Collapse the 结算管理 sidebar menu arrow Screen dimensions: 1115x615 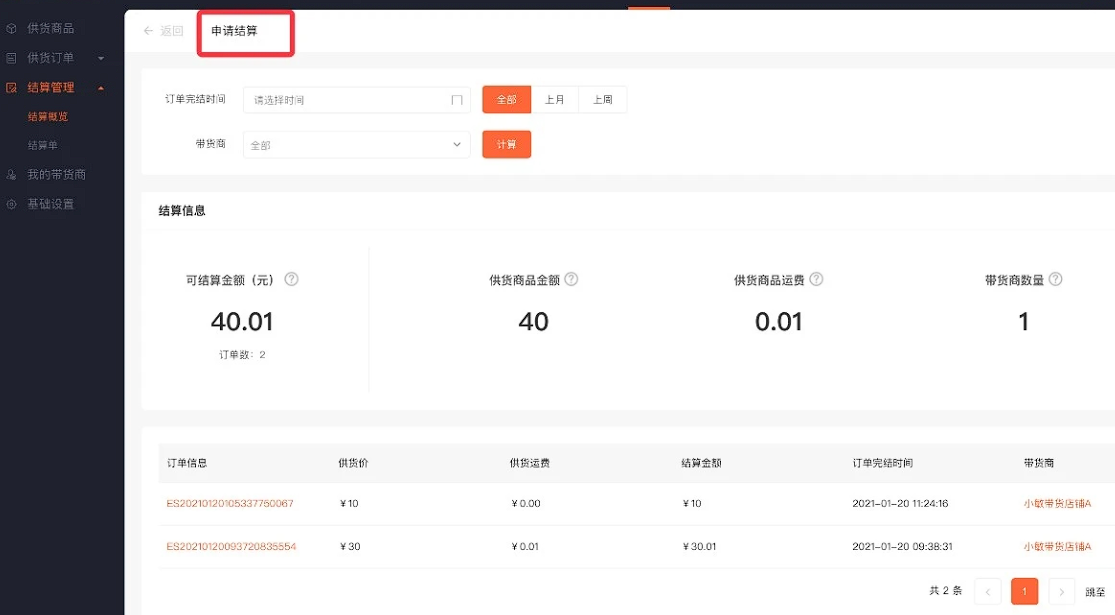click(x=101, y=88)
